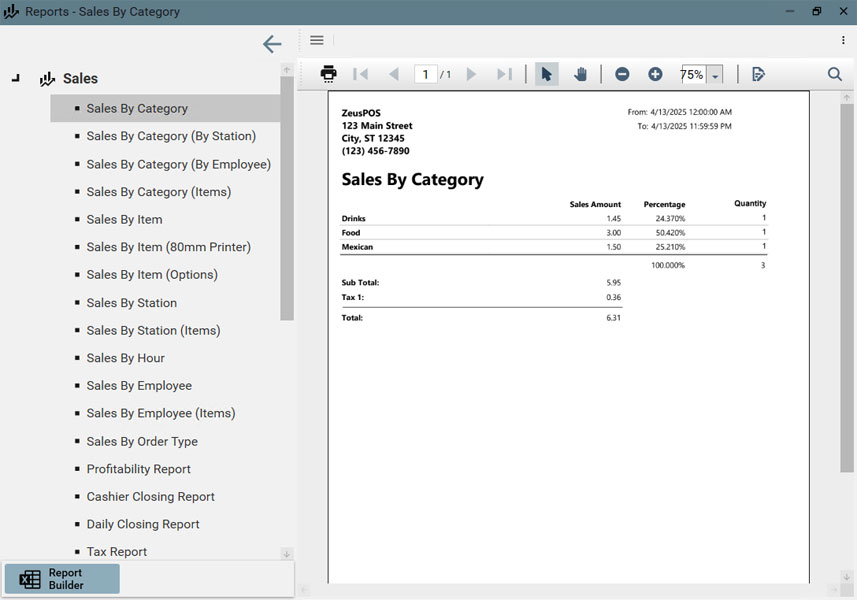Jump to the last report page
857x600 pixels.
[x=504, y=74]
